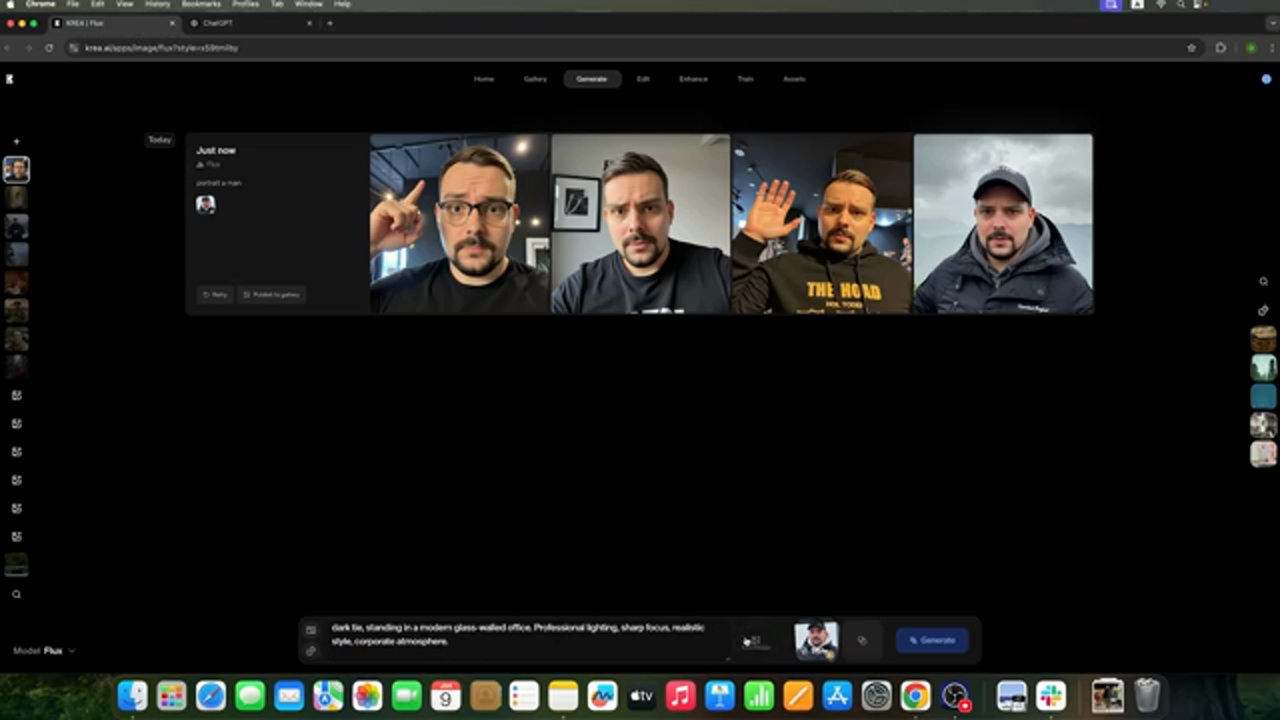Open the Chrome extensions puzzle icon
This screenshot has width=1280, height=720.
click(x=1221, y=48)
